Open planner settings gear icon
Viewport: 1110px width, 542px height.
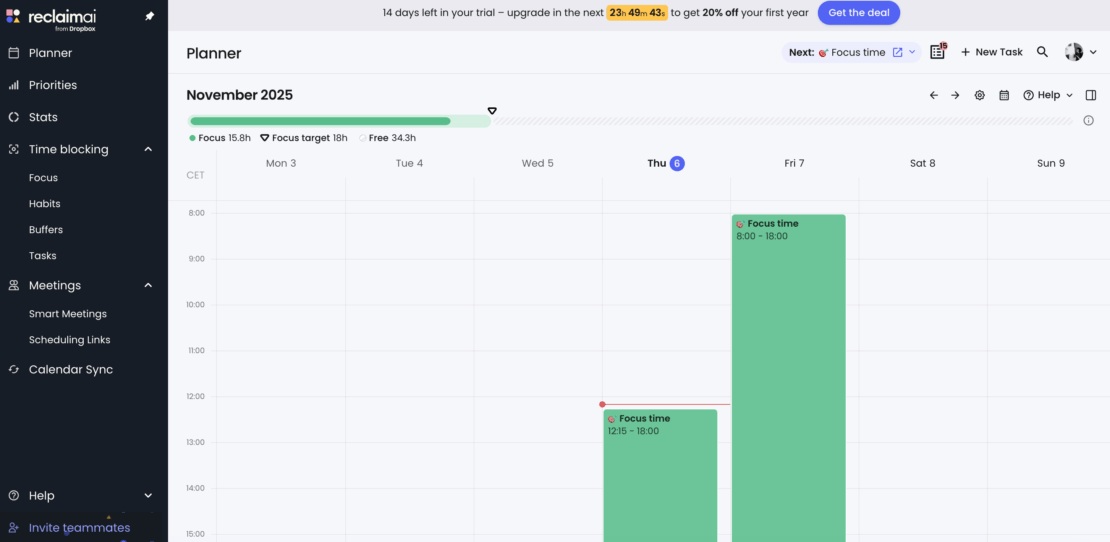(x=979, y=95)
